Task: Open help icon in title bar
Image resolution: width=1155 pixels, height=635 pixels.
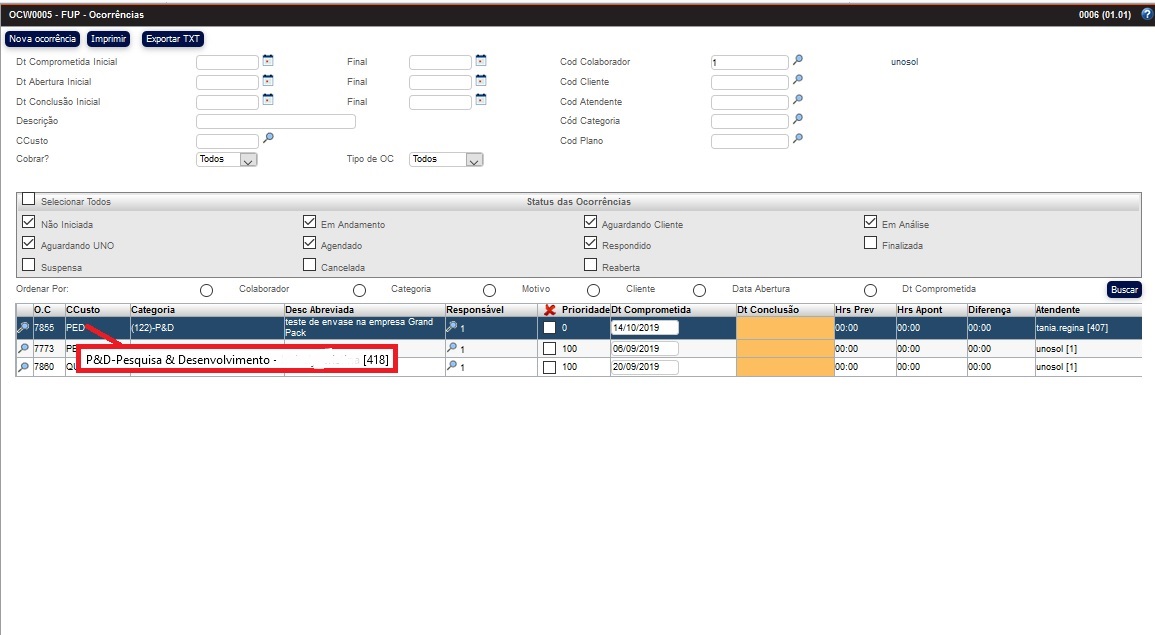Action: pos(1146,14)
